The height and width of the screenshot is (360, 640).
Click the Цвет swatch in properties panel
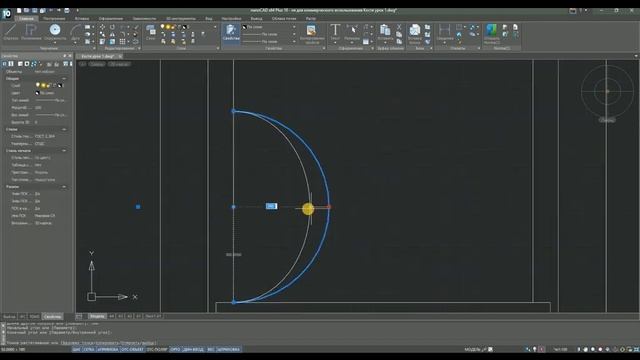coord(37,93)
